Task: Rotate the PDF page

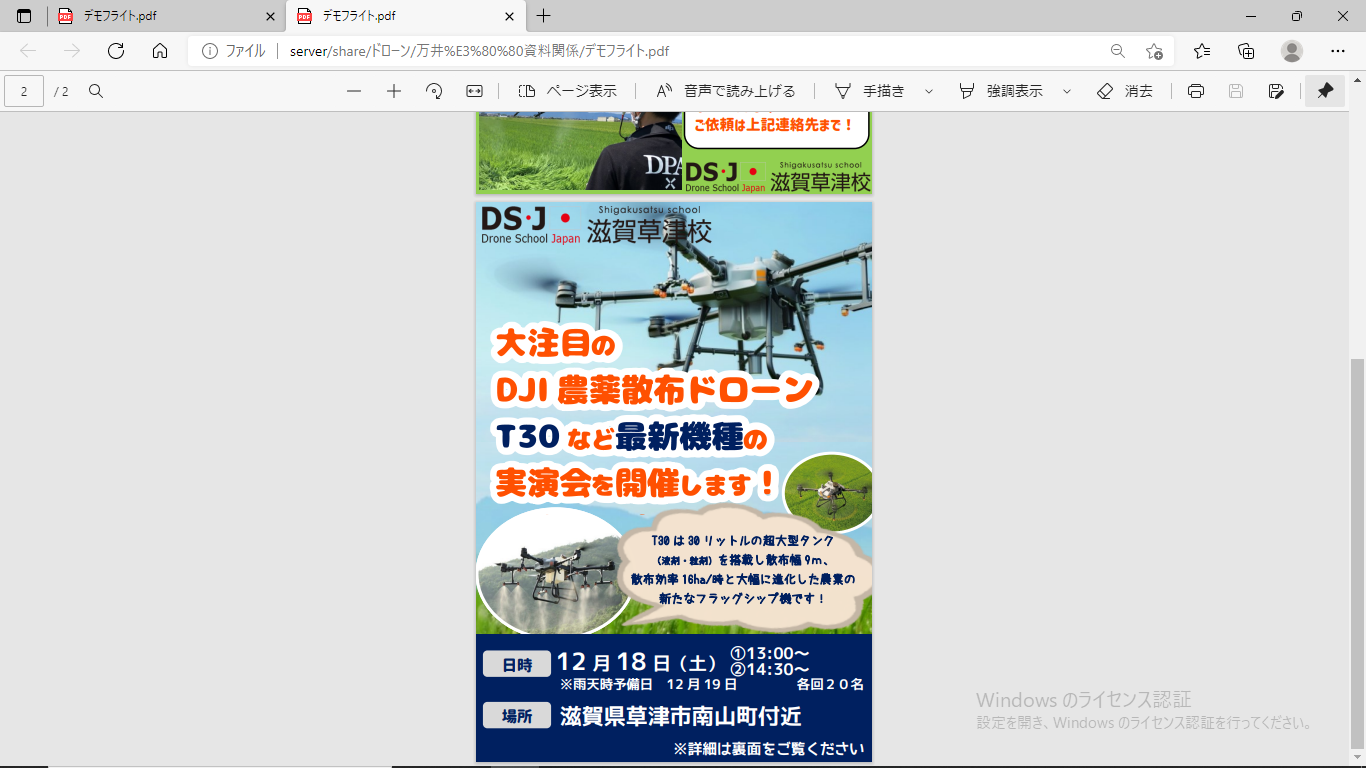Action: pos(434,91)
